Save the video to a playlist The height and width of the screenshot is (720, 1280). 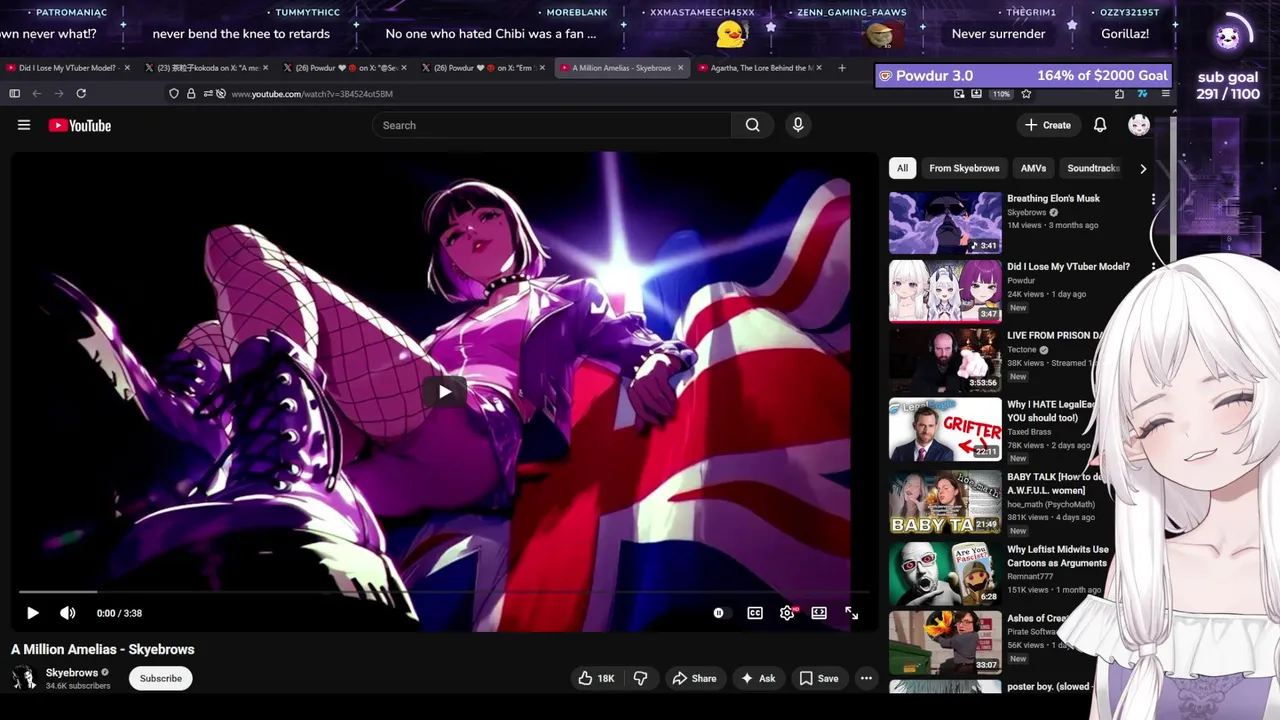click(818, 678)
